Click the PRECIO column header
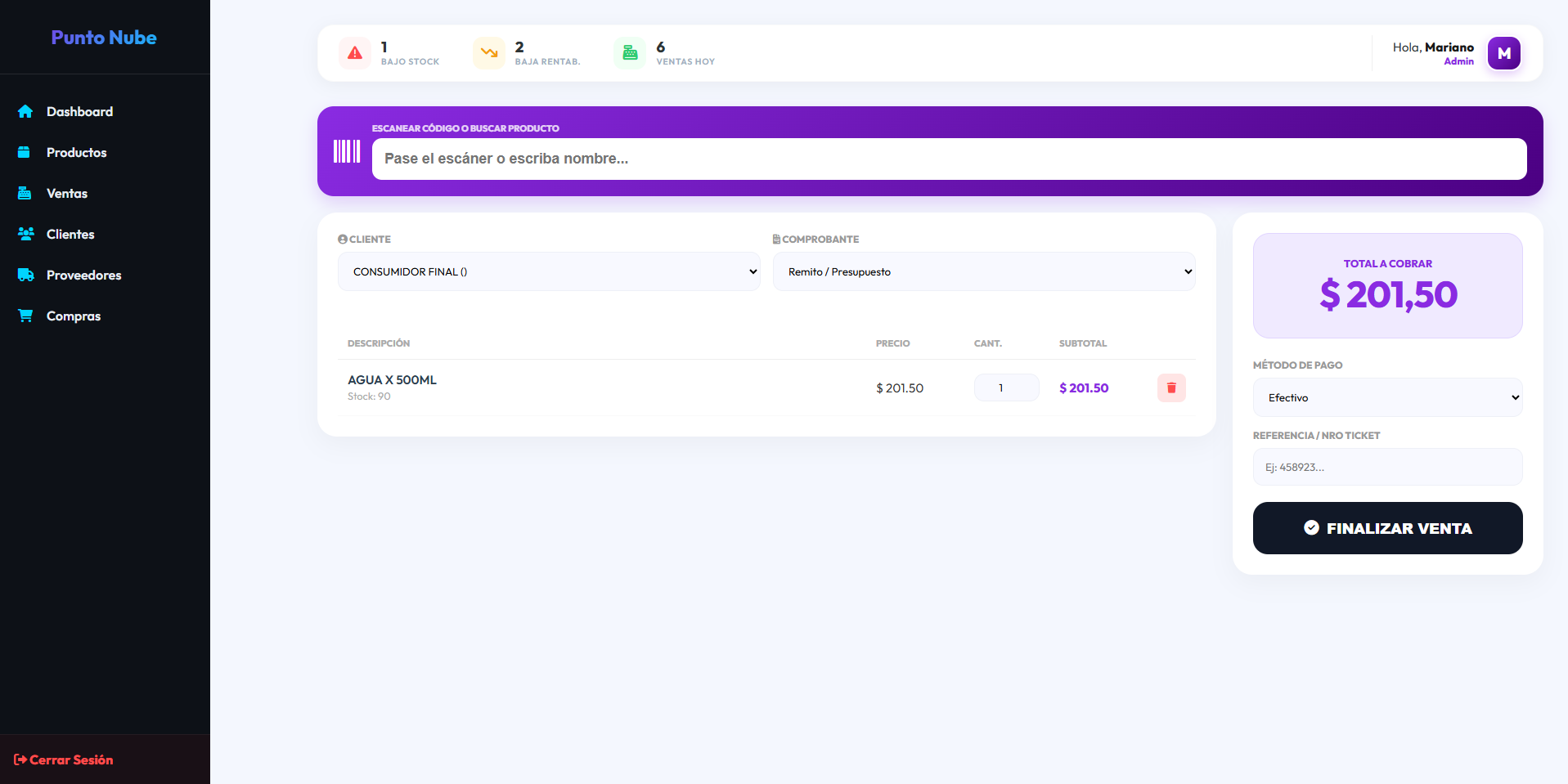 (892, 343)
